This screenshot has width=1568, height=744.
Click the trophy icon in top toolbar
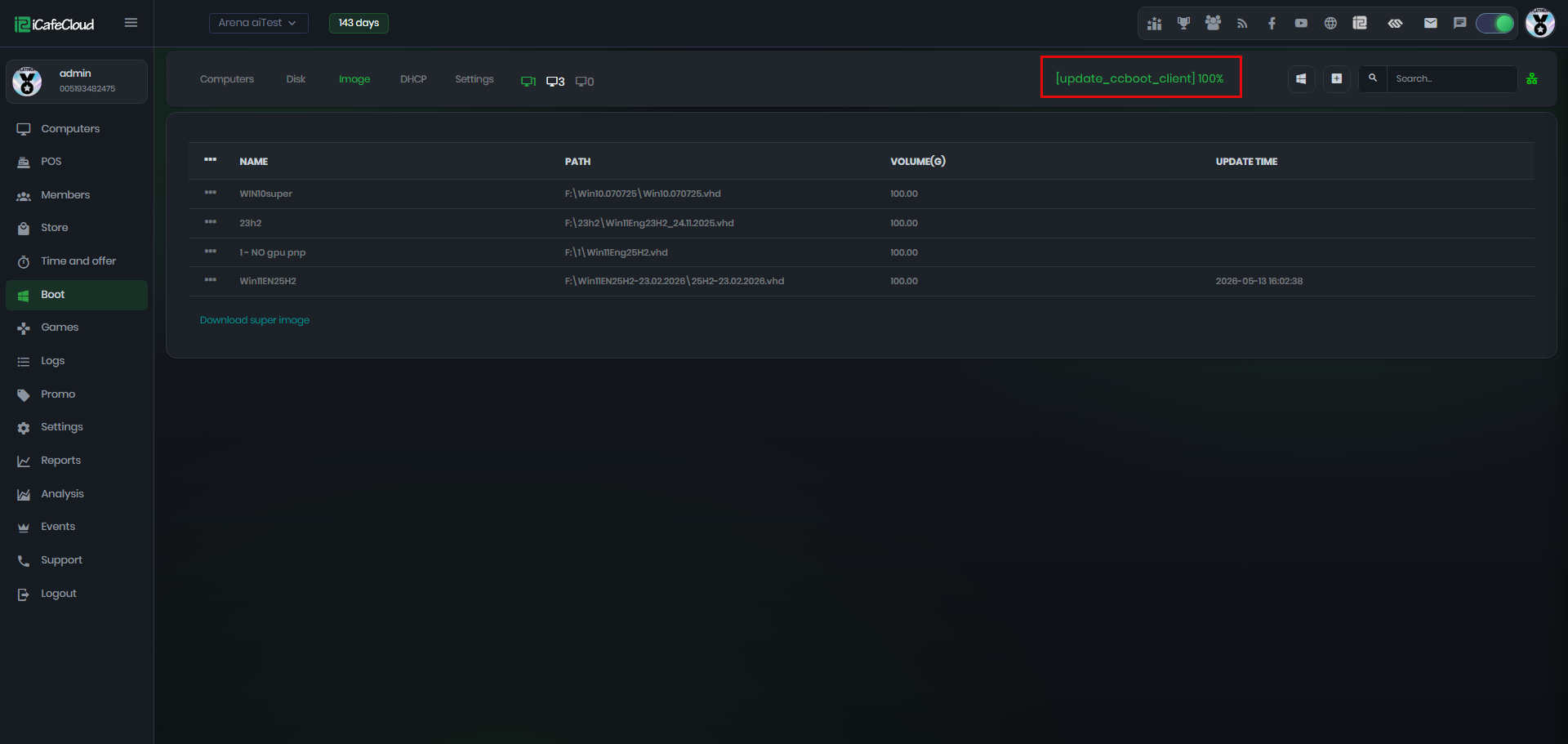1183,24
